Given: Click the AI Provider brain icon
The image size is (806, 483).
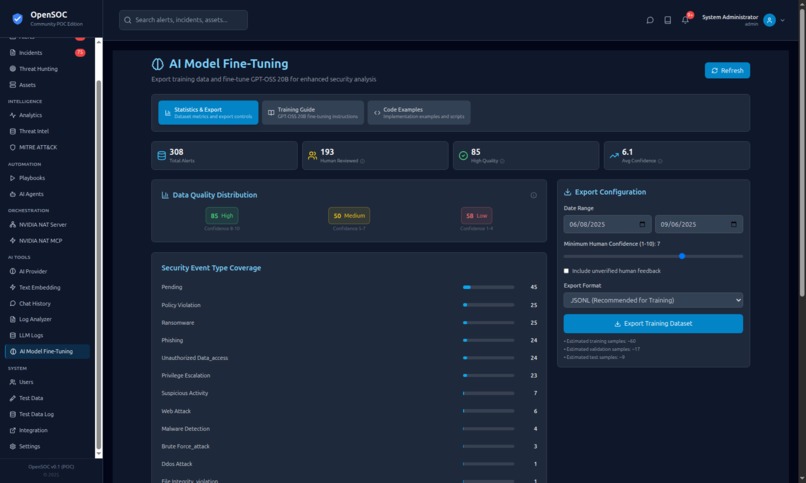Looking at the screenshot, I should pyautogui.click(x=12, y=271).
